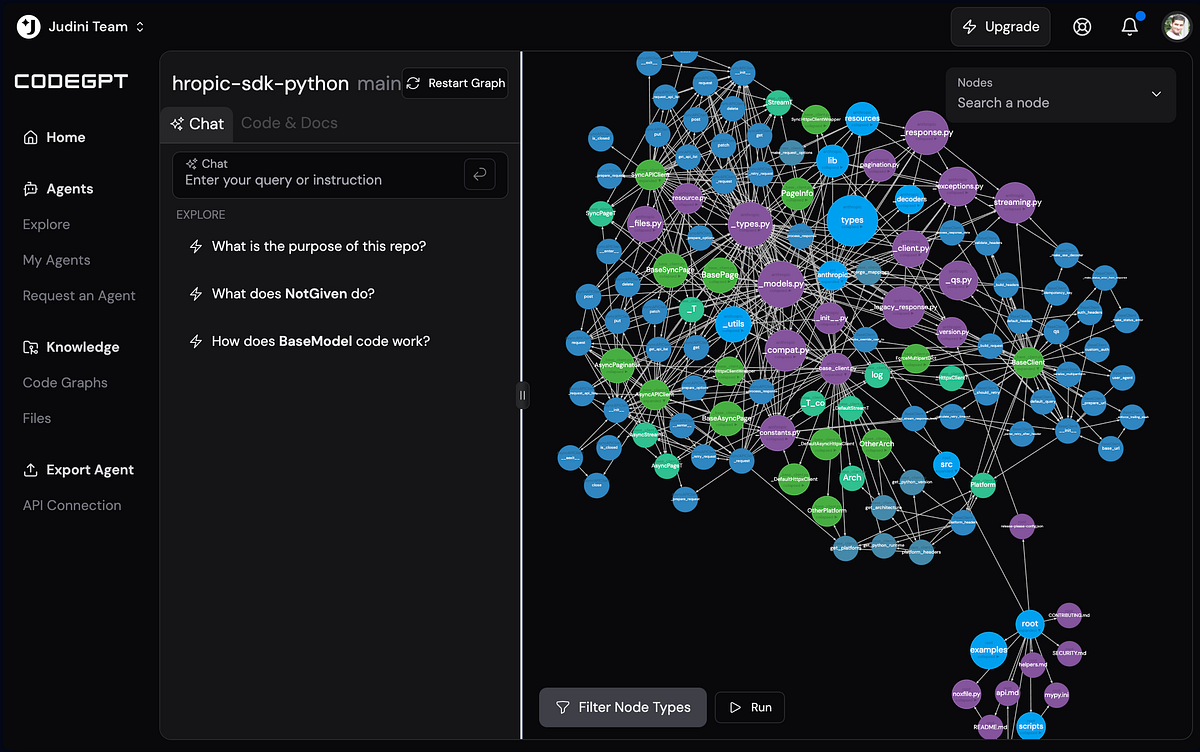Collapse the chat panel with the divider handle

pos(522,395)
